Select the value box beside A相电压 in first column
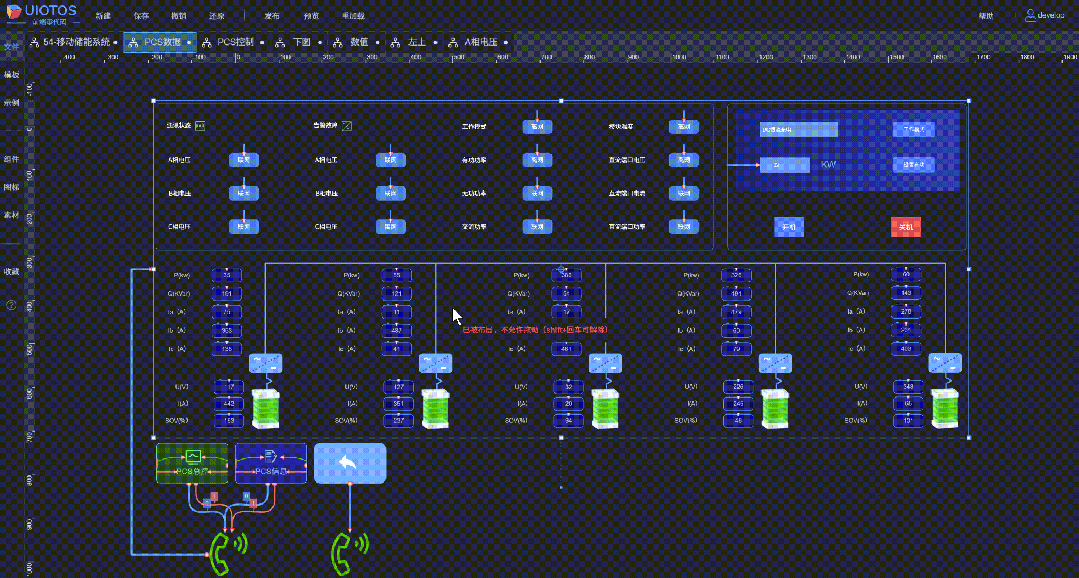1079x578 pixels. (x=244, y=160)
